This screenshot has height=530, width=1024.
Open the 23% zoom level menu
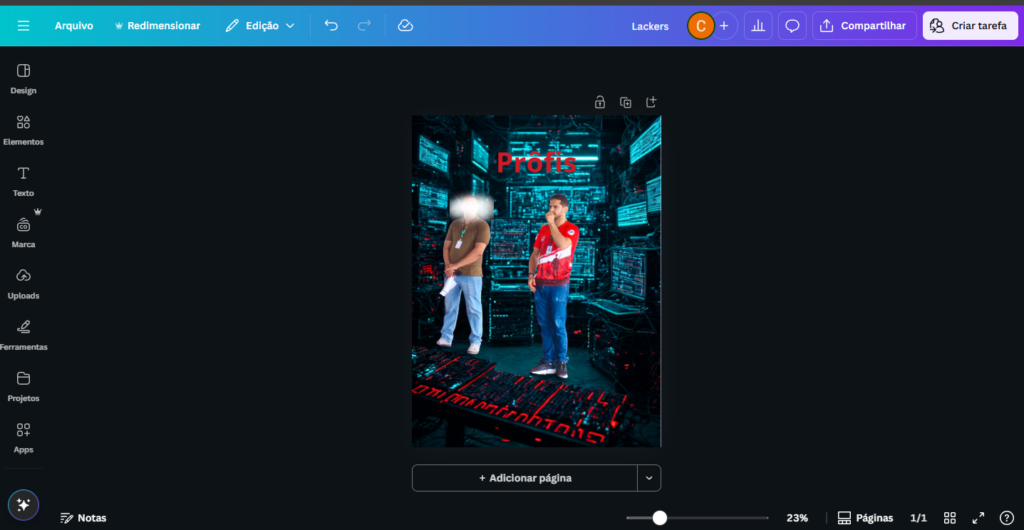797,518
